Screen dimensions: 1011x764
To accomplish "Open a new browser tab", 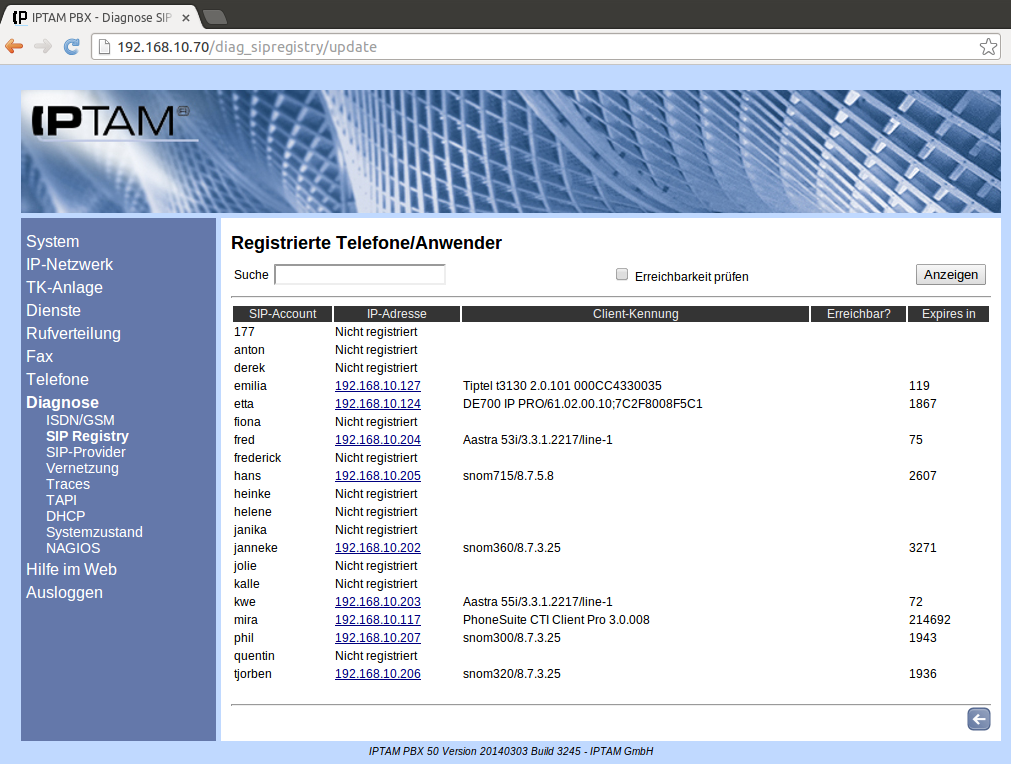I will pyautogui.click(x=214, y=17).
